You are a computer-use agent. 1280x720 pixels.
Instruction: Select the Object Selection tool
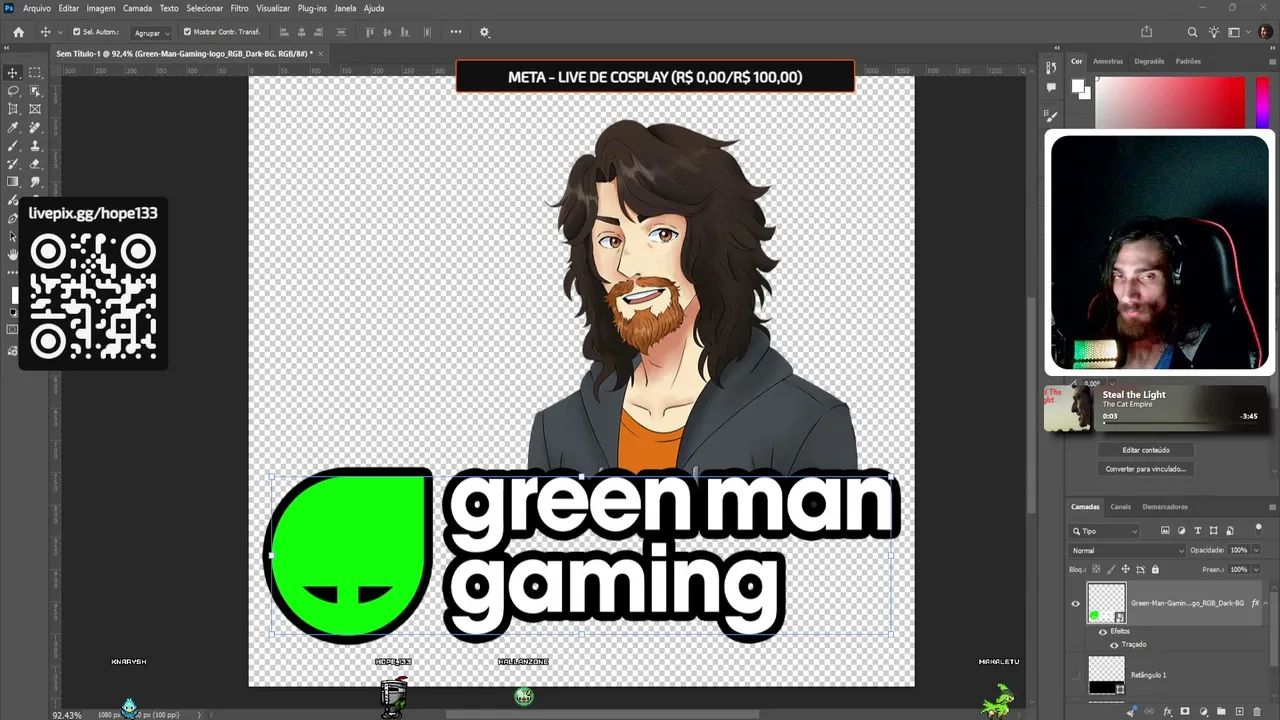[35, 91]
